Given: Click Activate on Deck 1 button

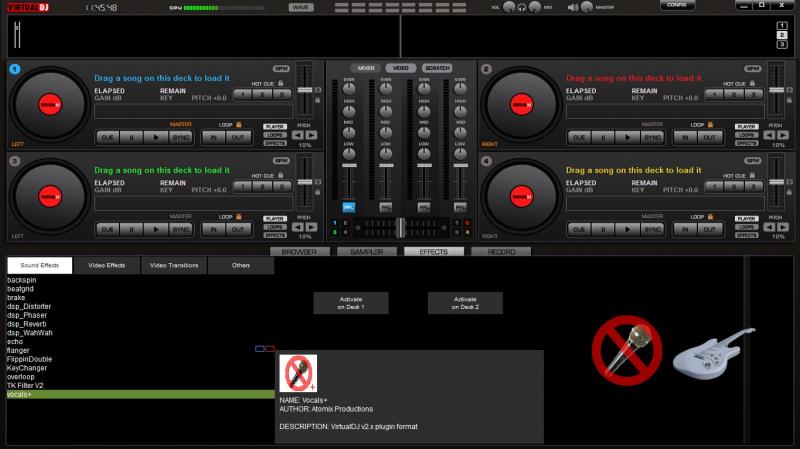Looking at the screenshot, I should 351,303.
